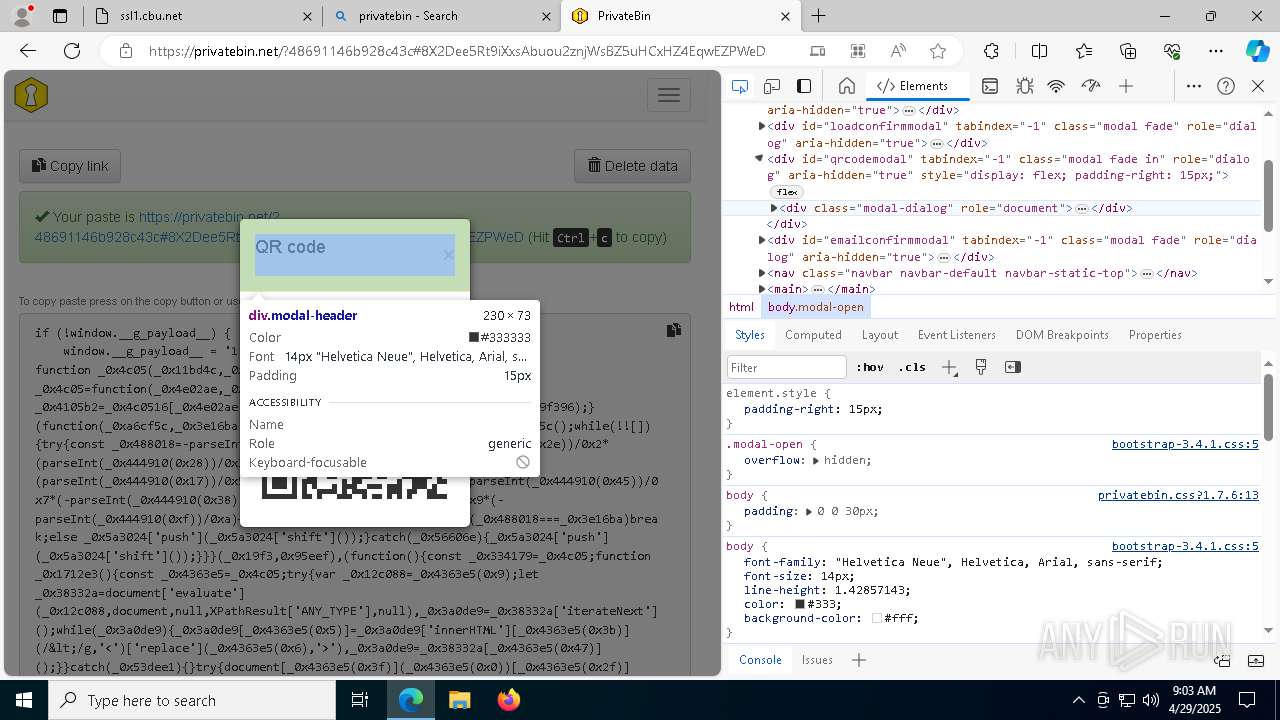Expand the emailconfirmmodal div node
This screenshot has width=1280, height=720.
coord(762,240)
